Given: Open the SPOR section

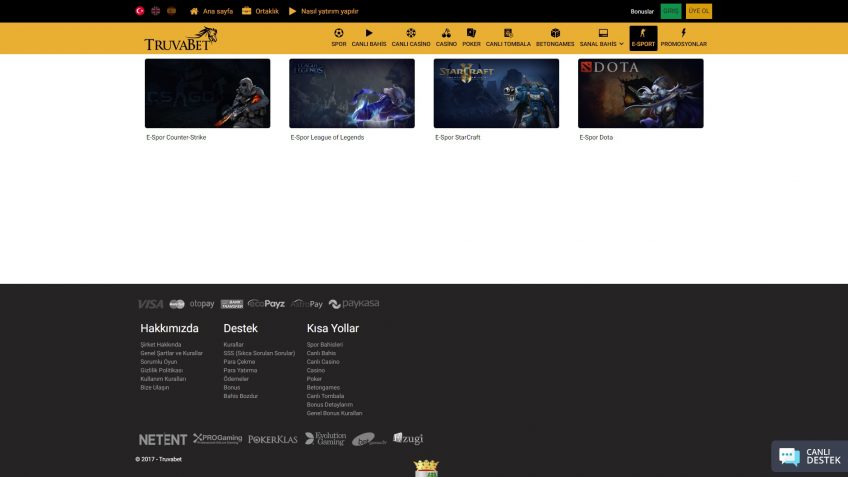Looking at the screenshot, I should click(x=339, y=38).
